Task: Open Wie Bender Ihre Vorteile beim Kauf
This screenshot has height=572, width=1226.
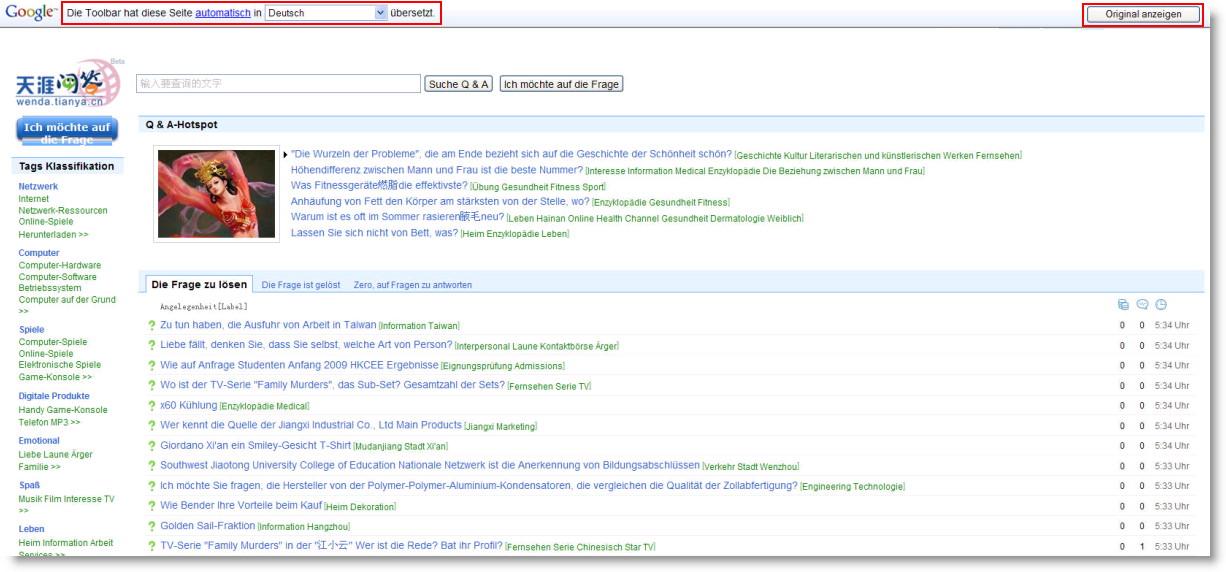Action: point(241,505)
